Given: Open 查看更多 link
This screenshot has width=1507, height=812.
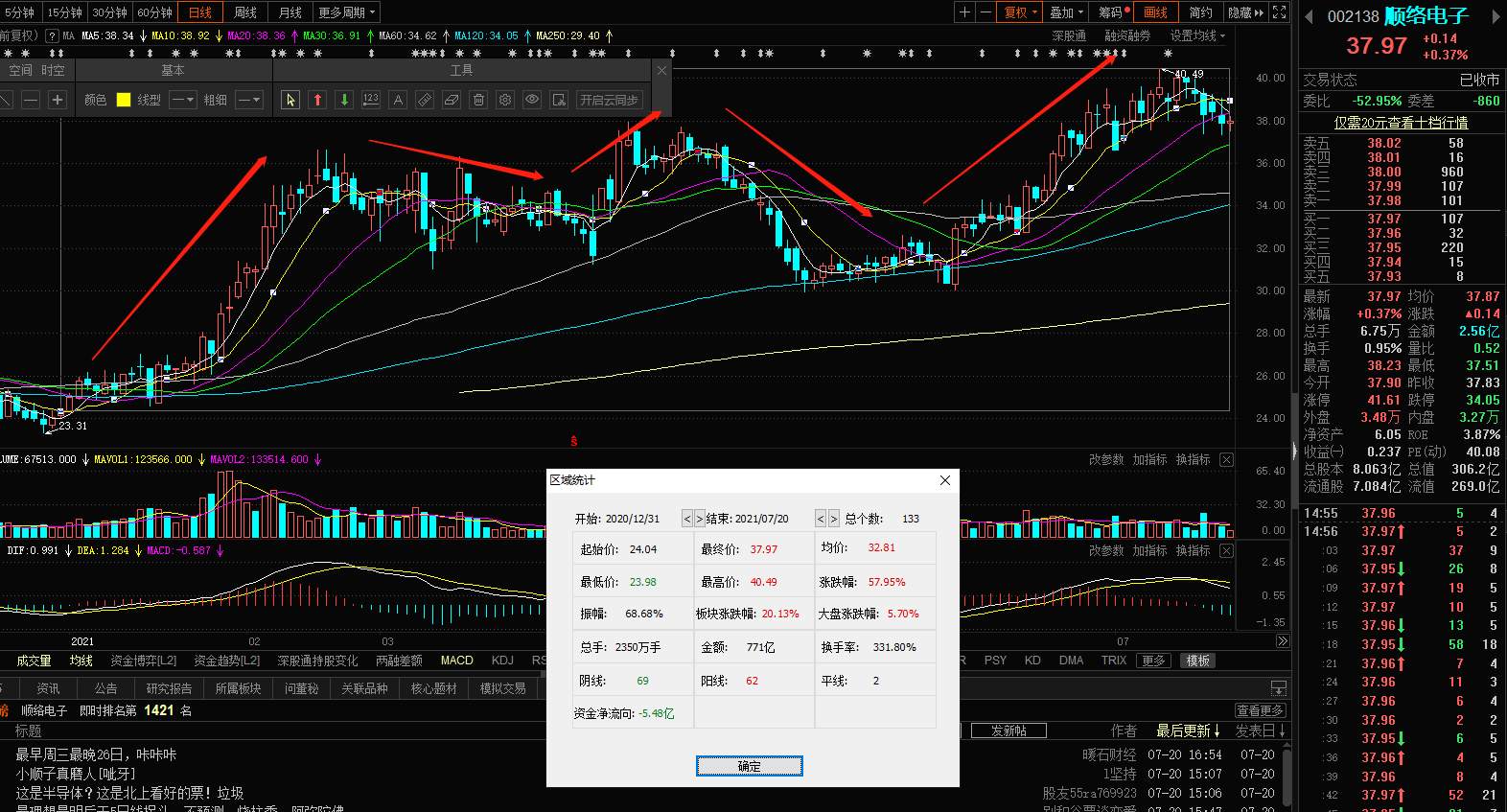Looking at the screenshot, I should pyautogui.click(x=1260, y=710).
